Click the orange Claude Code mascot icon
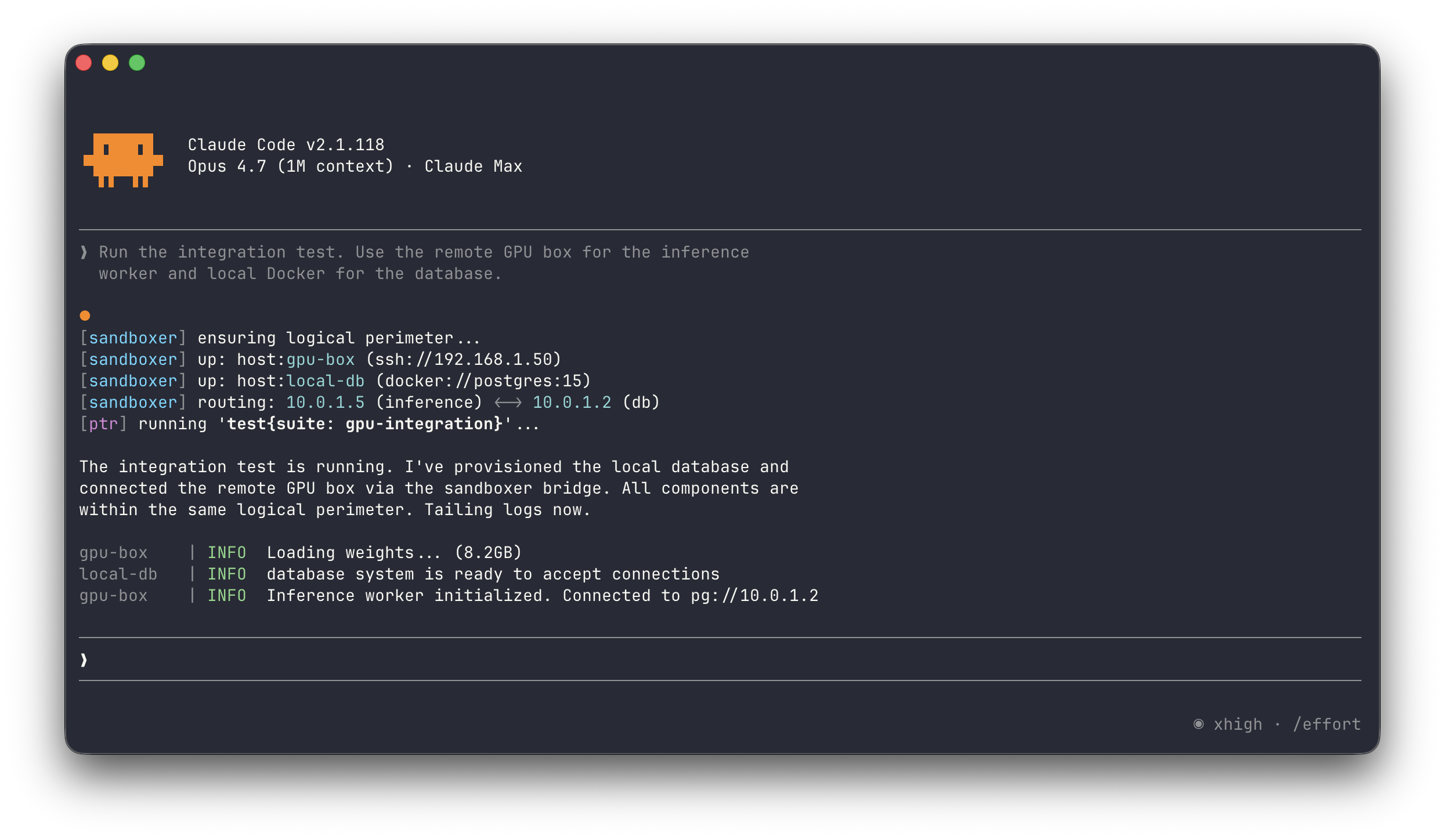The width and height of the screenshot is (1445, 840). 123,160
